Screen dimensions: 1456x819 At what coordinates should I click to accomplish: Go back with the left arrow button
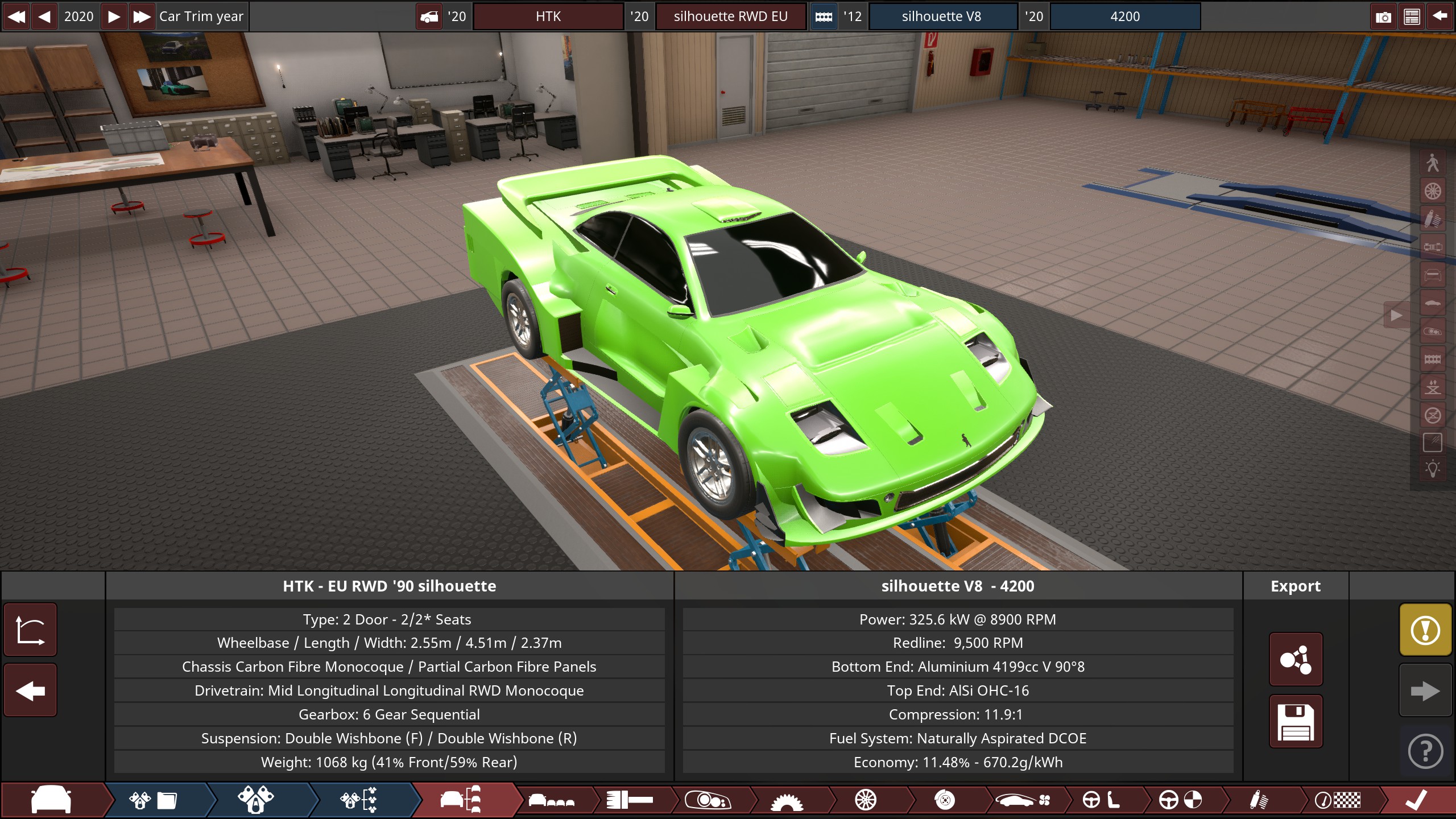click(x=30, y=690)
